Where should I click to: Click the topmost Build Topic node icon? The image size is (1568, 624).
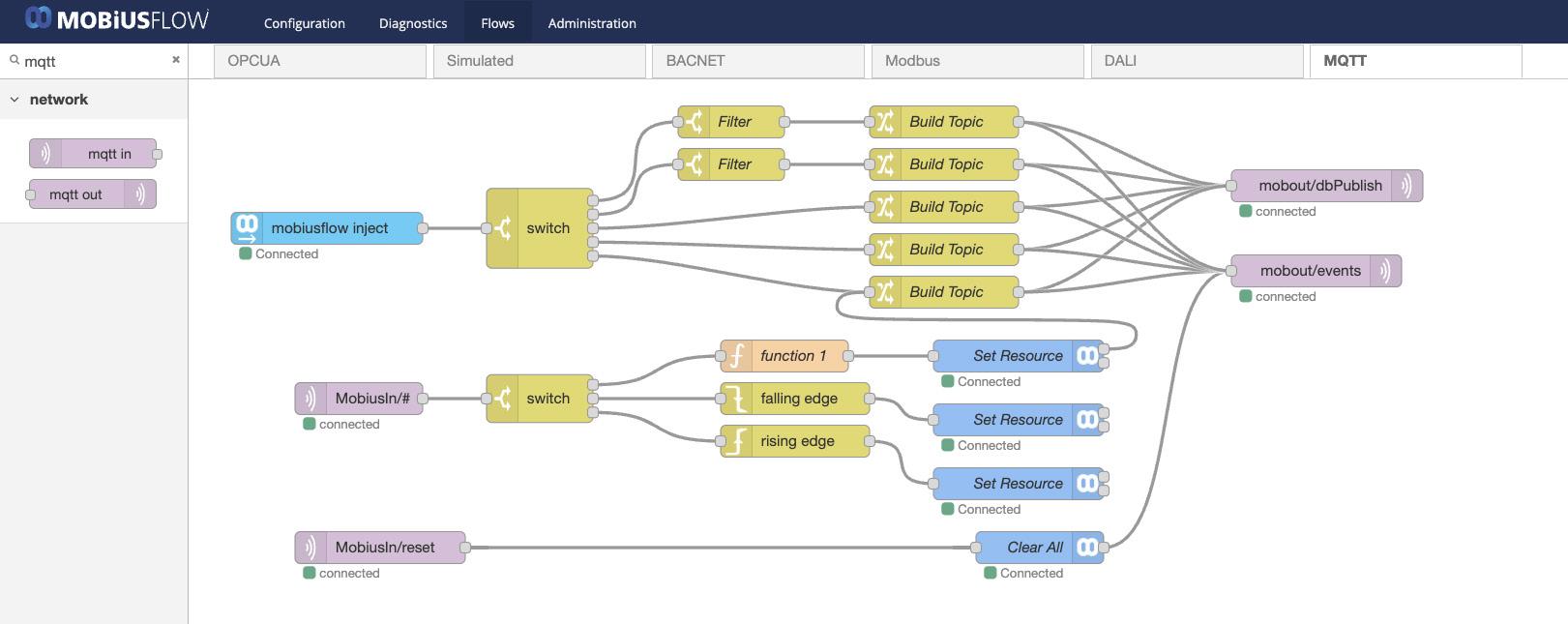(x=885, y=122)
